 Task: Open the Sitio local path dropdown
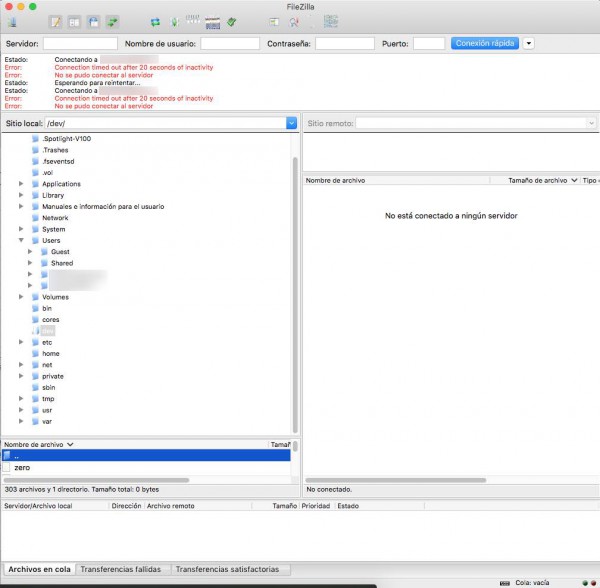(291, 123)
